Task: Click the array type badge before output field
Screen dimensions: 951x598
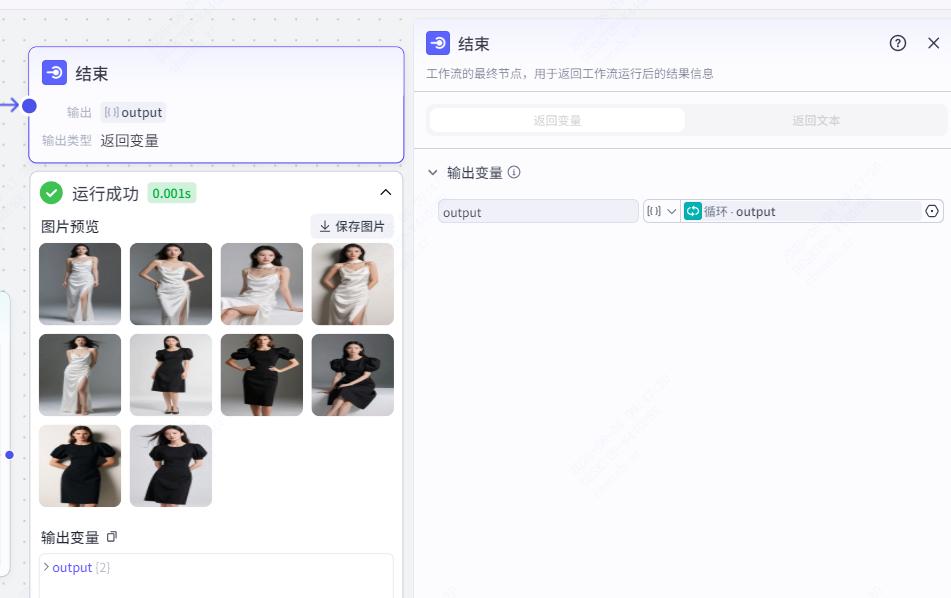Action: pyautogui.click(x=655, y=211)
